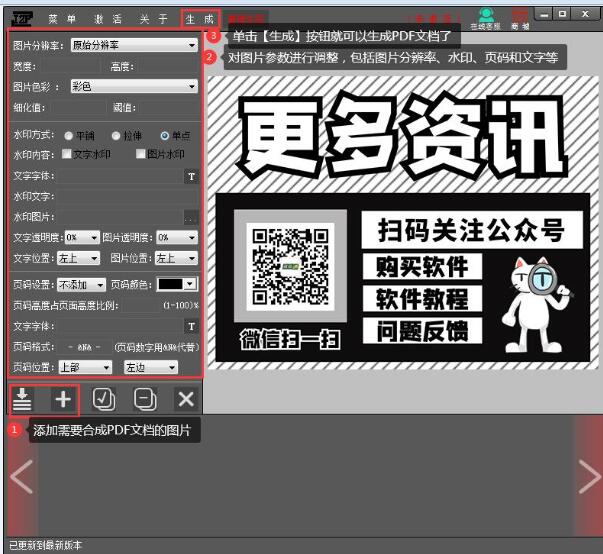Click the import image list icon

(22, 399)
